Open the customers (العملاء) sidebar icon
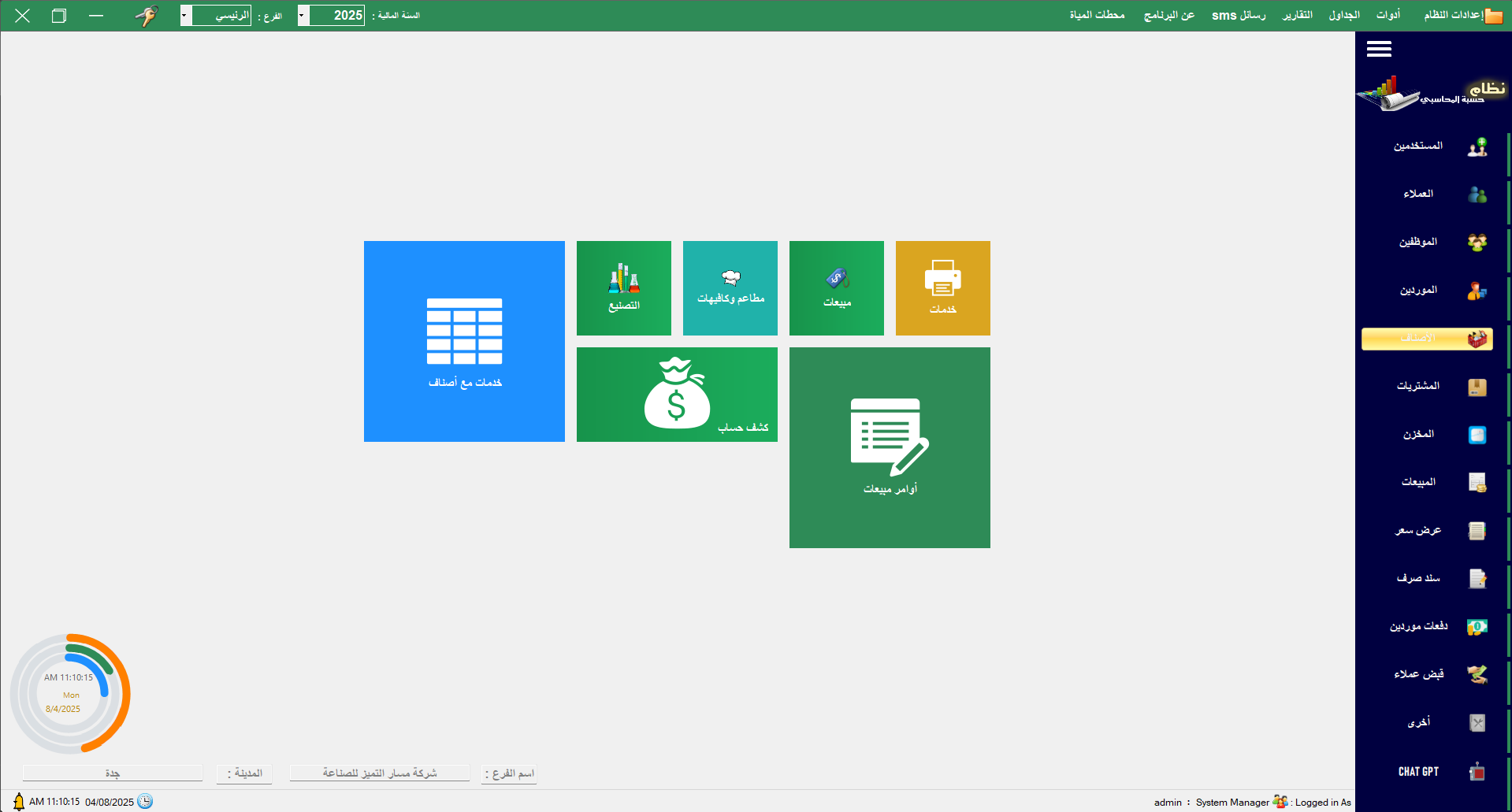Image resolution: width=1512 pixels, height=812 pixels. (x=1477, y=195)
